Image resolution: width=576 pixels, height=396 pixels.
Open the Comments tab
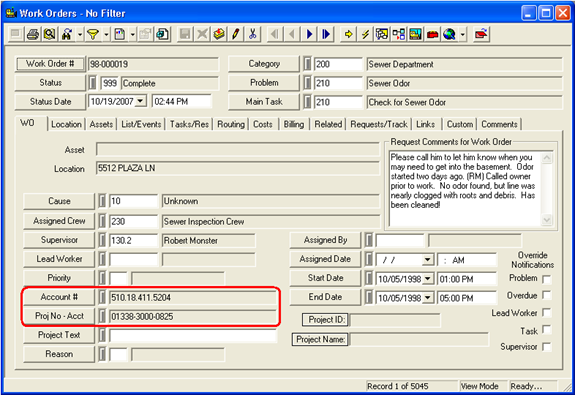[x=499, y=125]
